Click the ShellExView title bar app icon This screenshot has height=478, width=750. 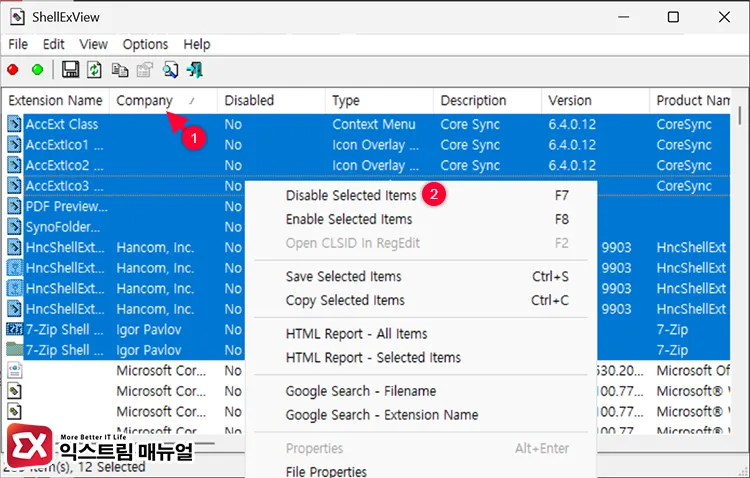click(17, 17)
